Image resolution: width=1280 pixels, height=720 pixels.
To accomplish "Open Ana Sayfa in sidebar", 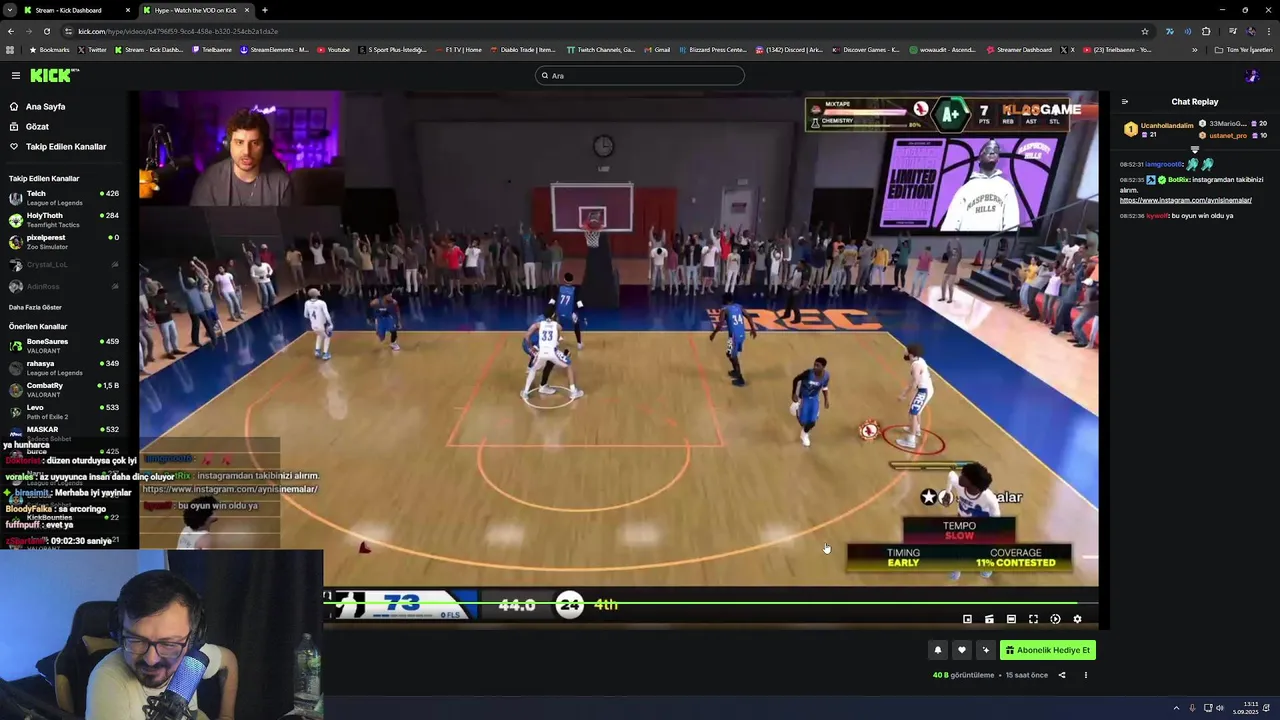I will (45, 107).
